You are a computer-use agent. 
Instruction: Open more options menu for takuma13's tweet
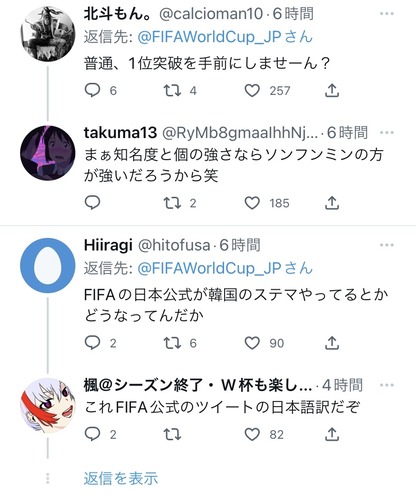[x=387, y=133]
